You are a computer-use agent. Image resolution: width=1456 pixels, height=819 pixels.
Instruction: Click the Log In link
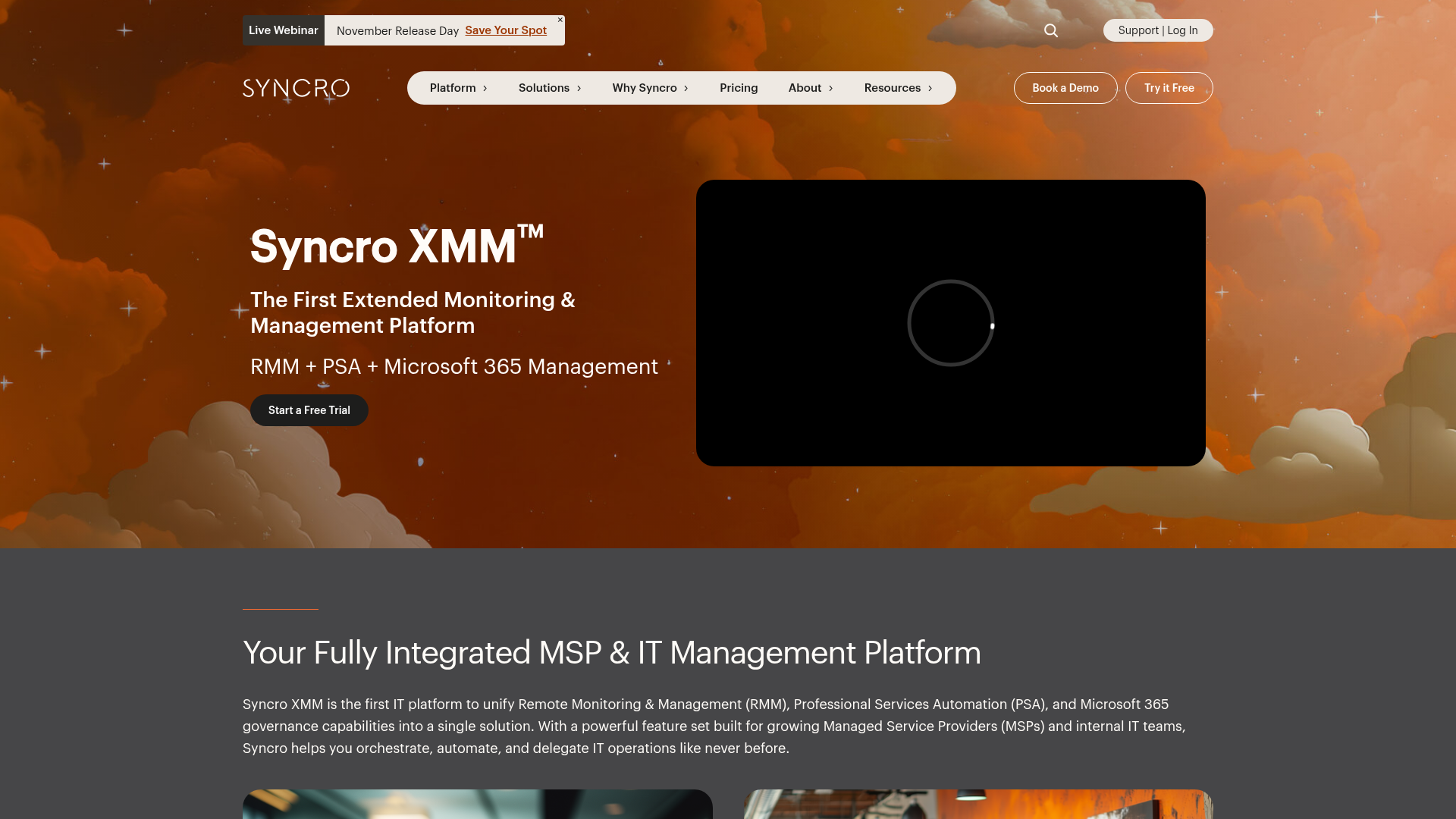point(1183,30)
